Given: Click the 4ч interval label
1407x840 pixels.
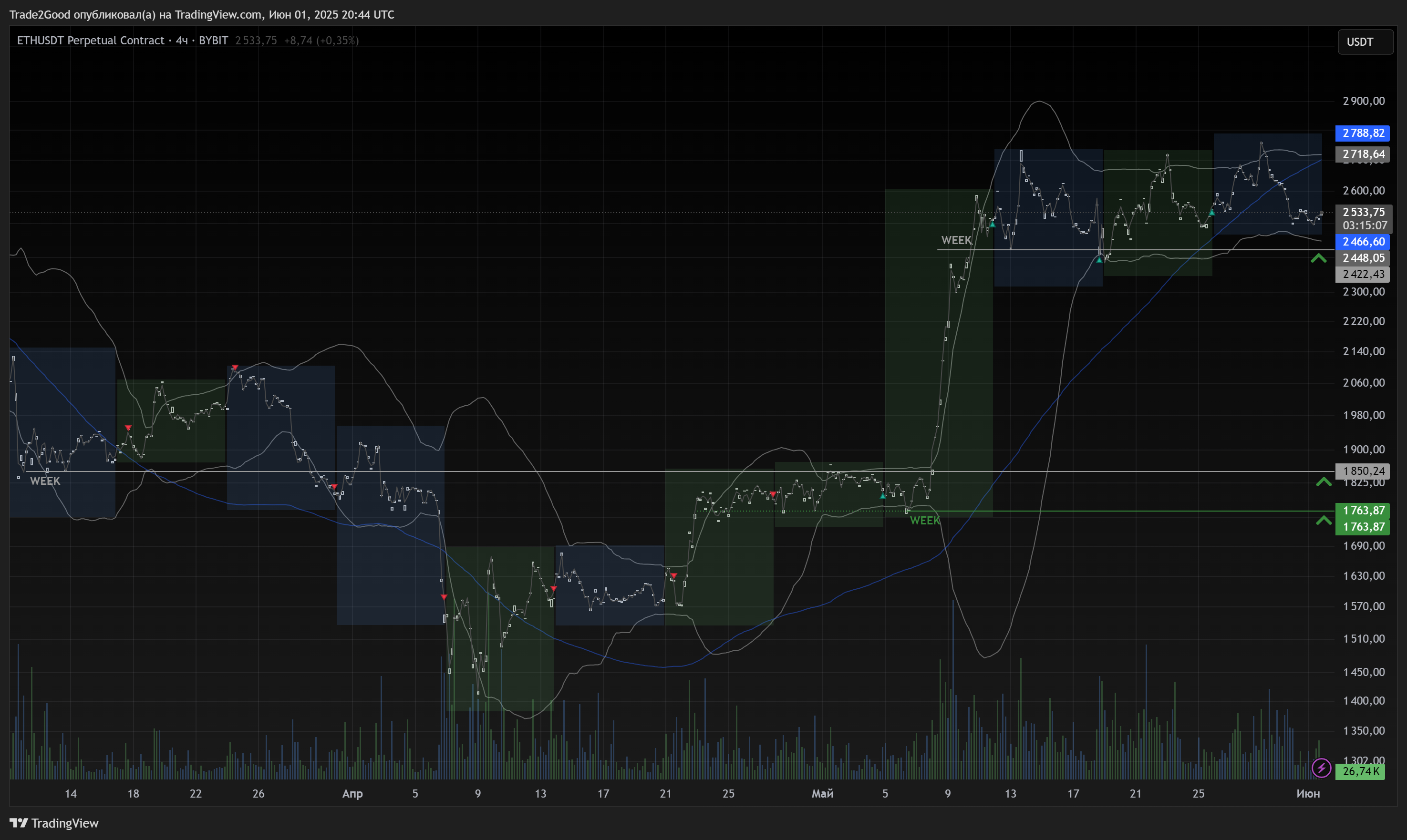Looking at the screenshot, I should click(182, 41).
